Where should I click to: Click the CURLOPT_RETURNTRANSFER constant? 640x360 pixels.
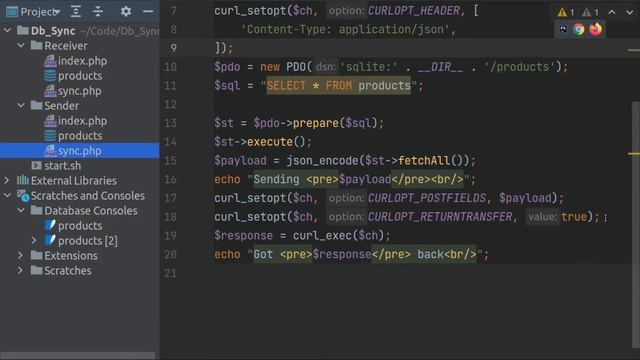click(x=440, y=217)
